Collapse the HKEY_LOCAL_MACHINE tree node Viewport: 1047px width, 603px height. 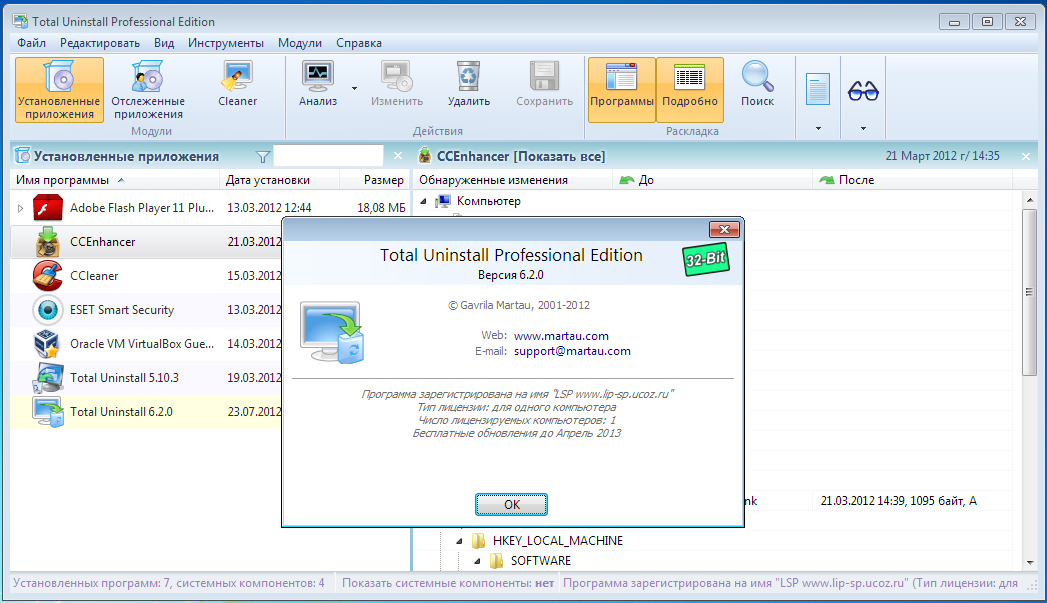point(459,541)
